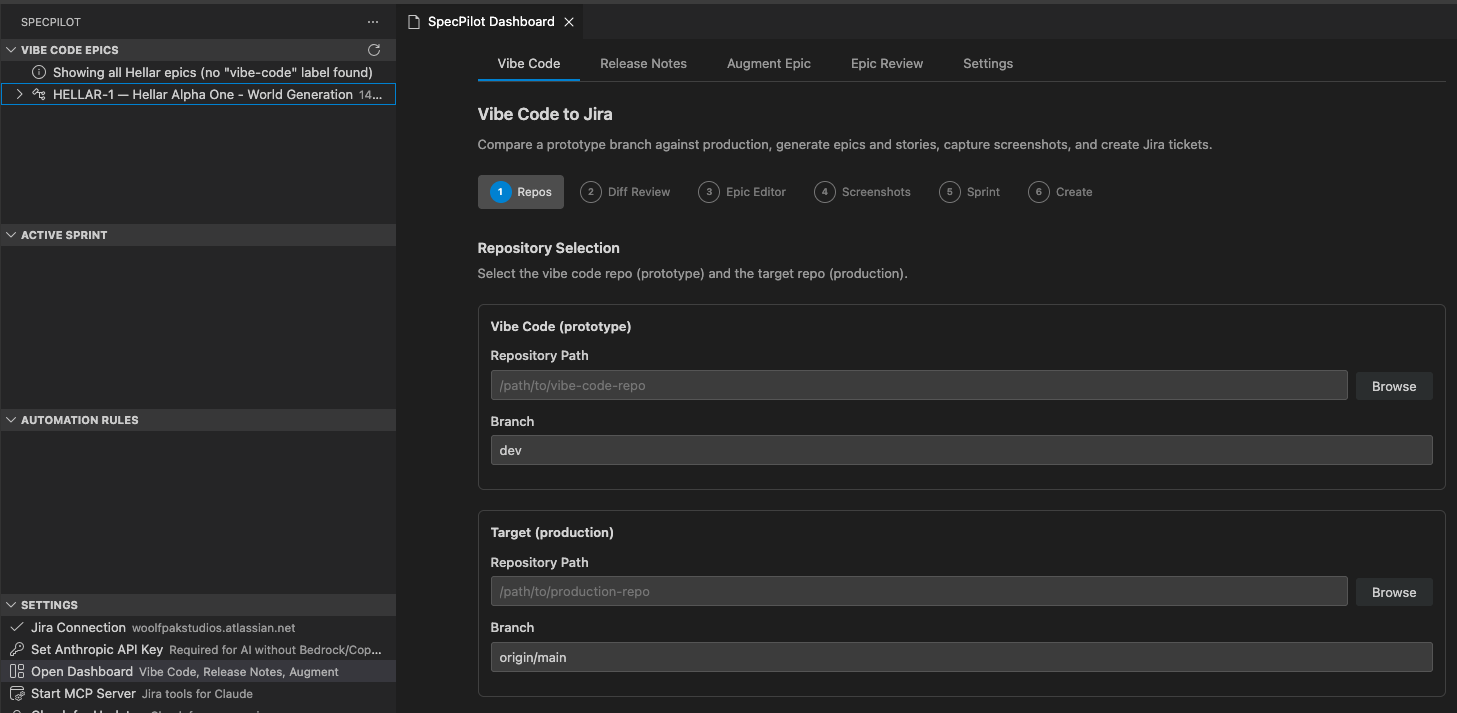Browse for the vibe code prototype repository

tap(1394, 386)
